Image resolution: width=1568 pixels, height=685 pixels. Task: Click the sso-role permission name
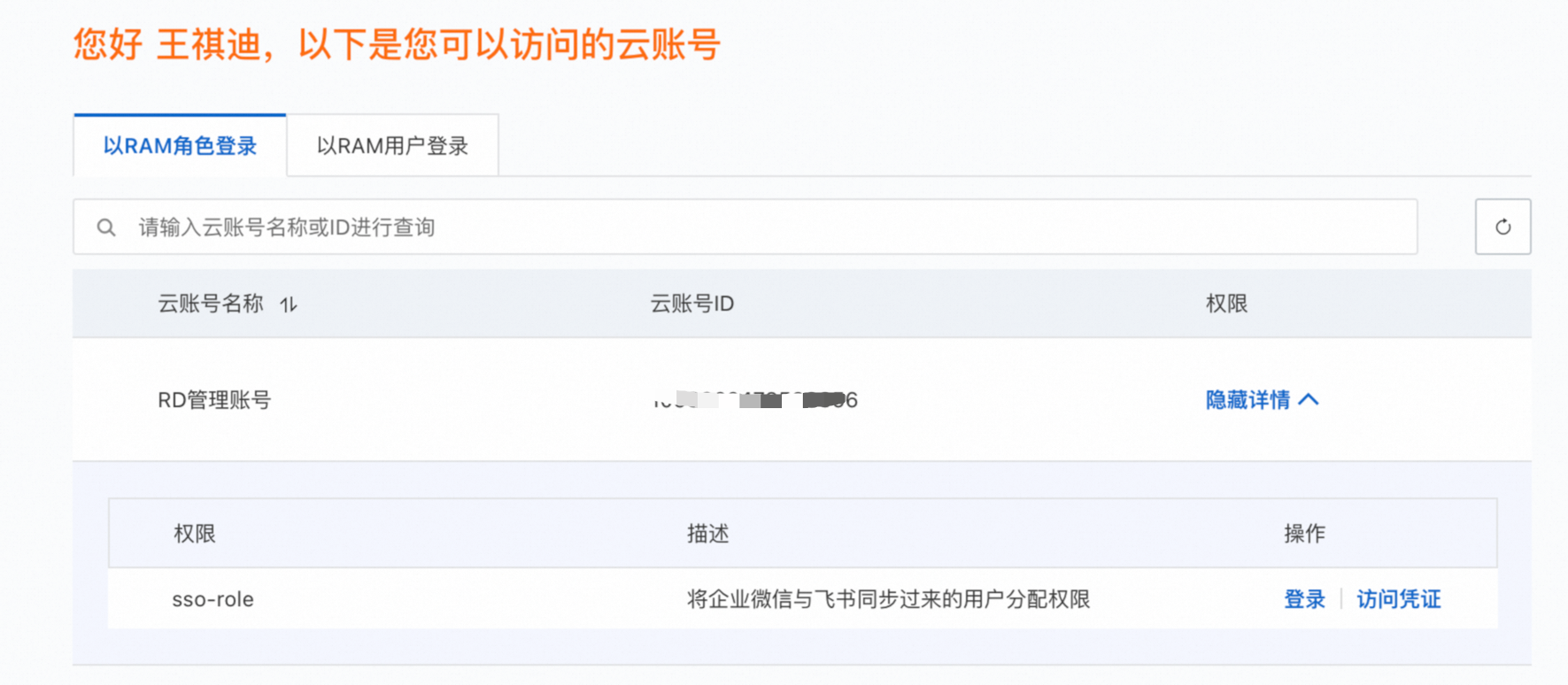click(212, 599)
